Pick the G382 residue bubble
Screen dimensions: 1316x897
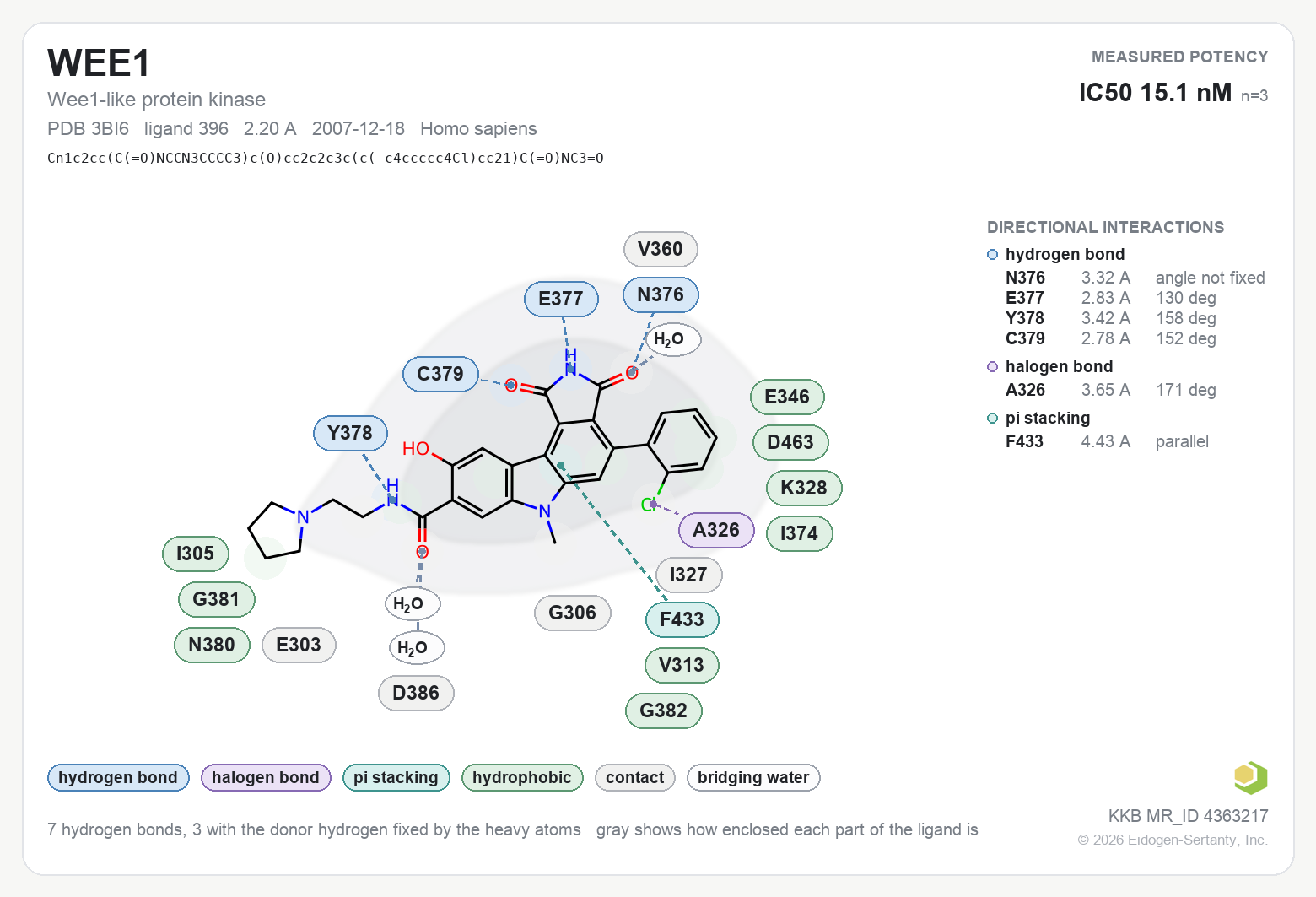[x=664, y=711]
